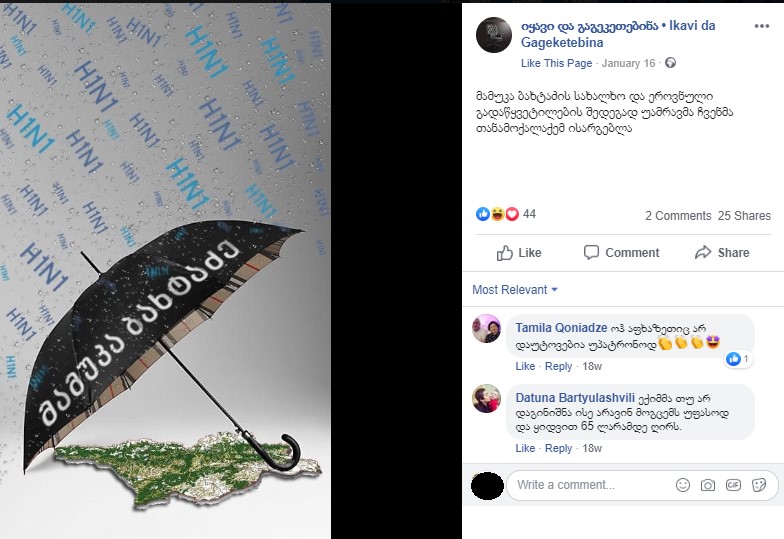Like the post with thumbs-up button

[x=519, y=252]
